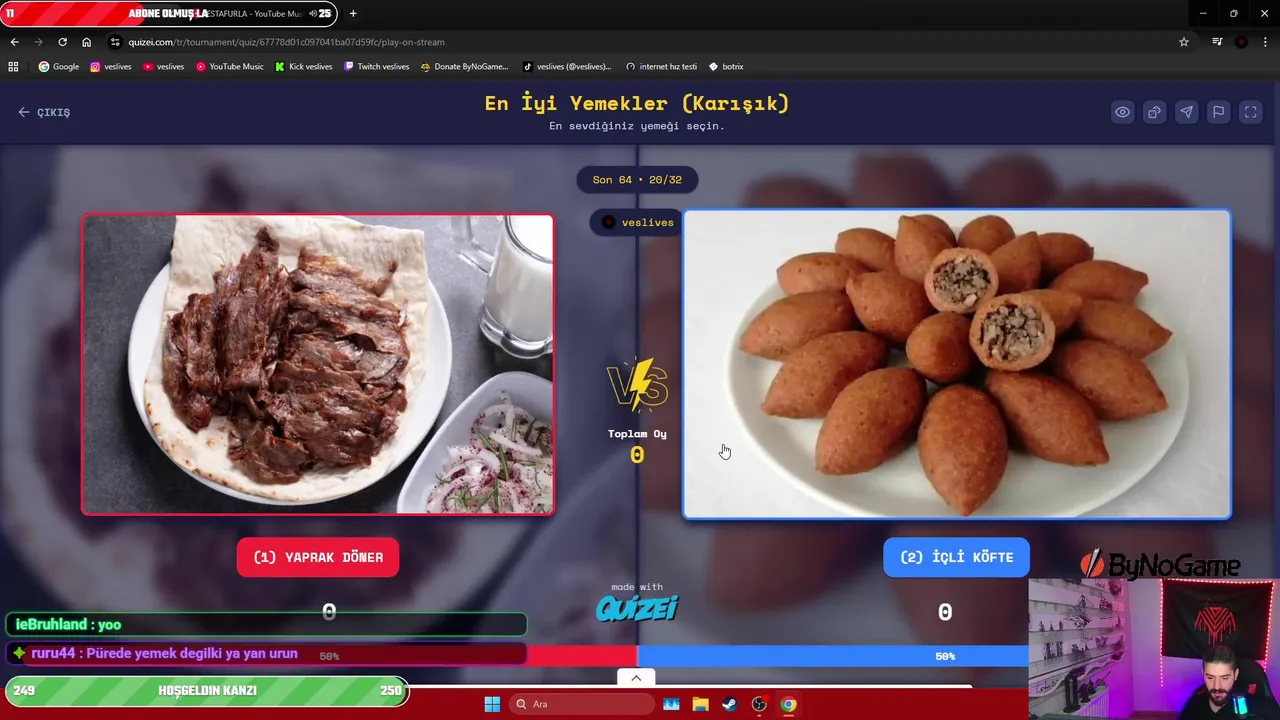Open File Explorer from taskbar
This screenshot has height=720, width=1280.
tap(700, 704)
